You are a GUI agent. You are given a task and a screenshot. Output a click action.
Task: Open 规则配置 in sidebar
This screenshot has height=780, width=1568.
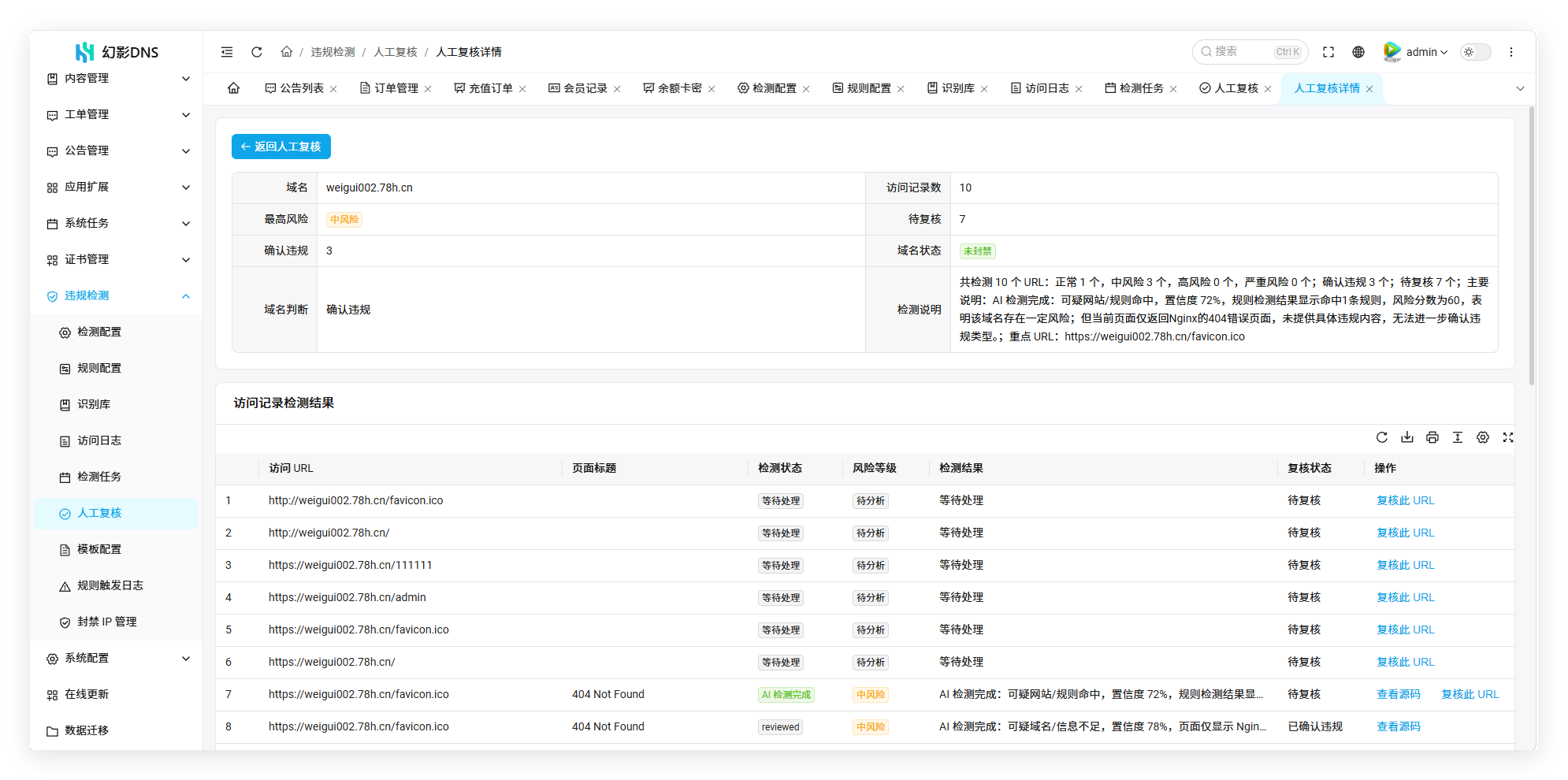(x=117, y=368)
